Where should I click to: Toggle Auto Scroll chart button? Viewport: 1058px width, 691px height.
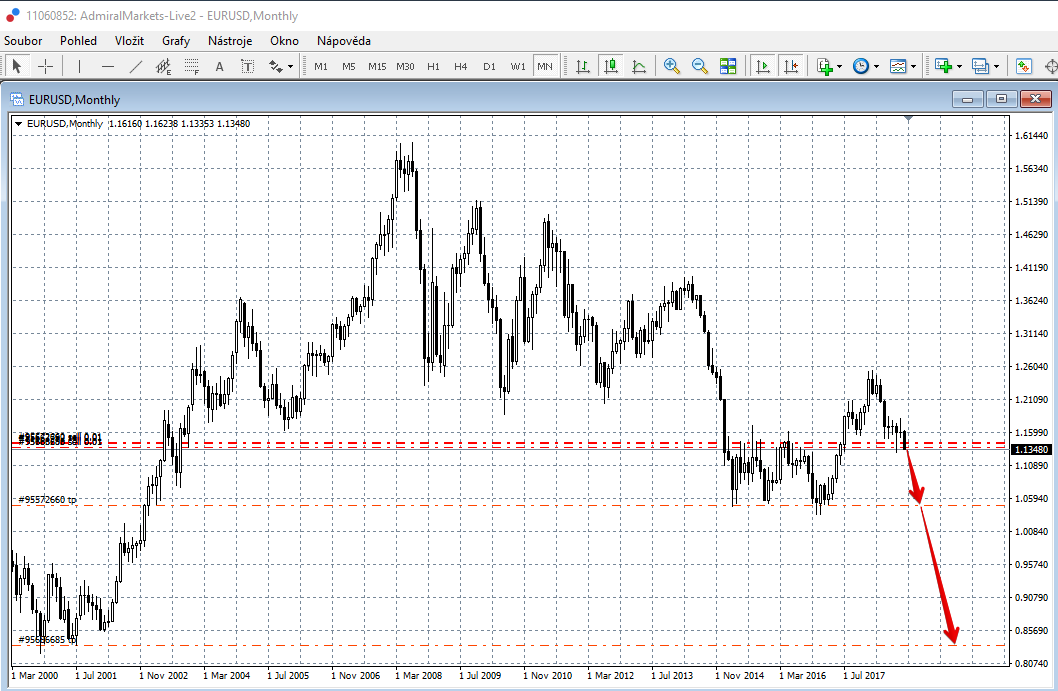click(x=763, y=66)
